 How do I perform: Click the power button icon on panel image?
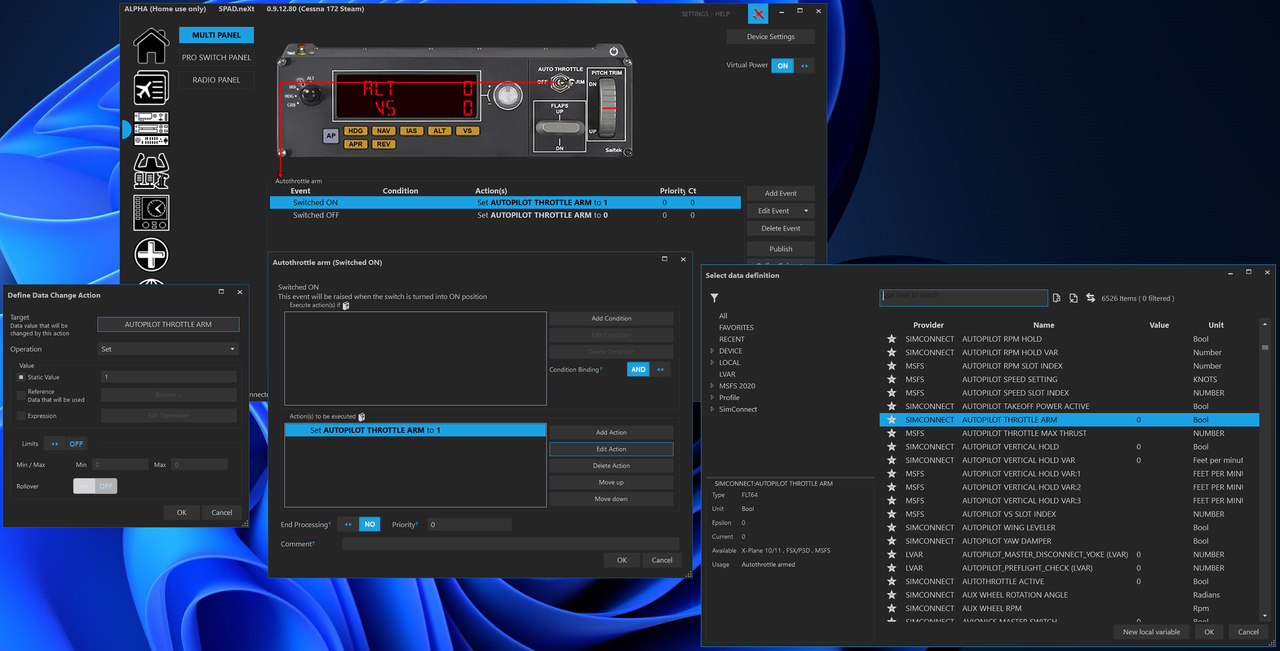coord(614,51)
